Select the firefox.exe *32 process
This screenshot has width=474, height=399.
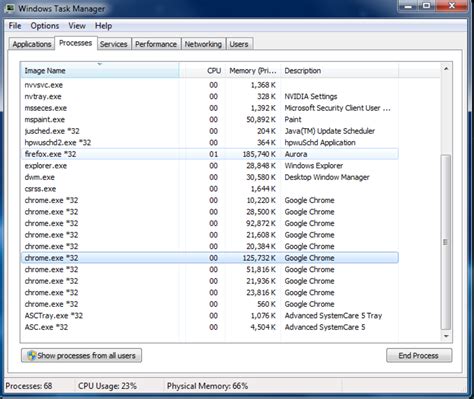tap(210, 154)
